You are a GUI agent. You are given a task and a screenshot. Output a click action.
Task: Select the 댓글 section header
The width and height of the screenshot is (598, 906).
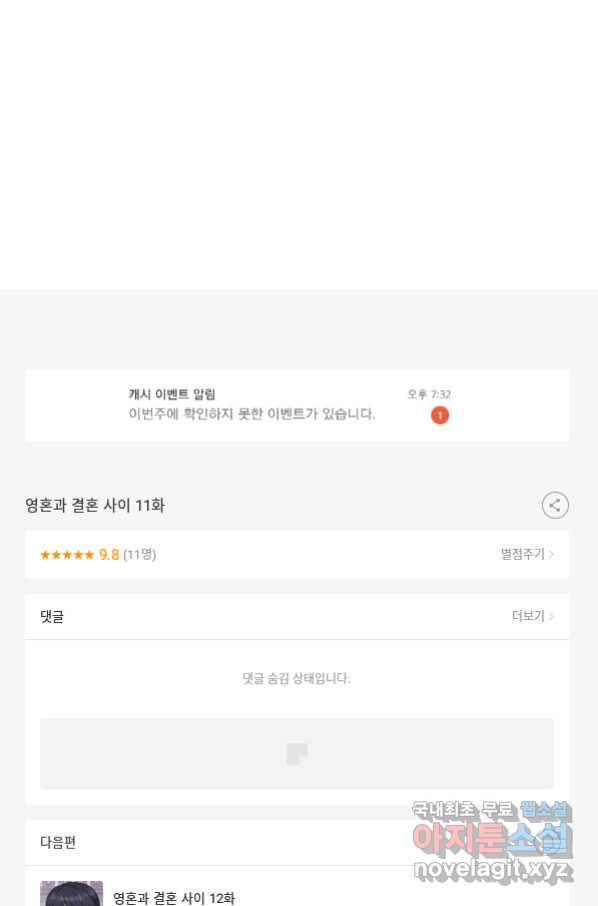tap(52, 617)
